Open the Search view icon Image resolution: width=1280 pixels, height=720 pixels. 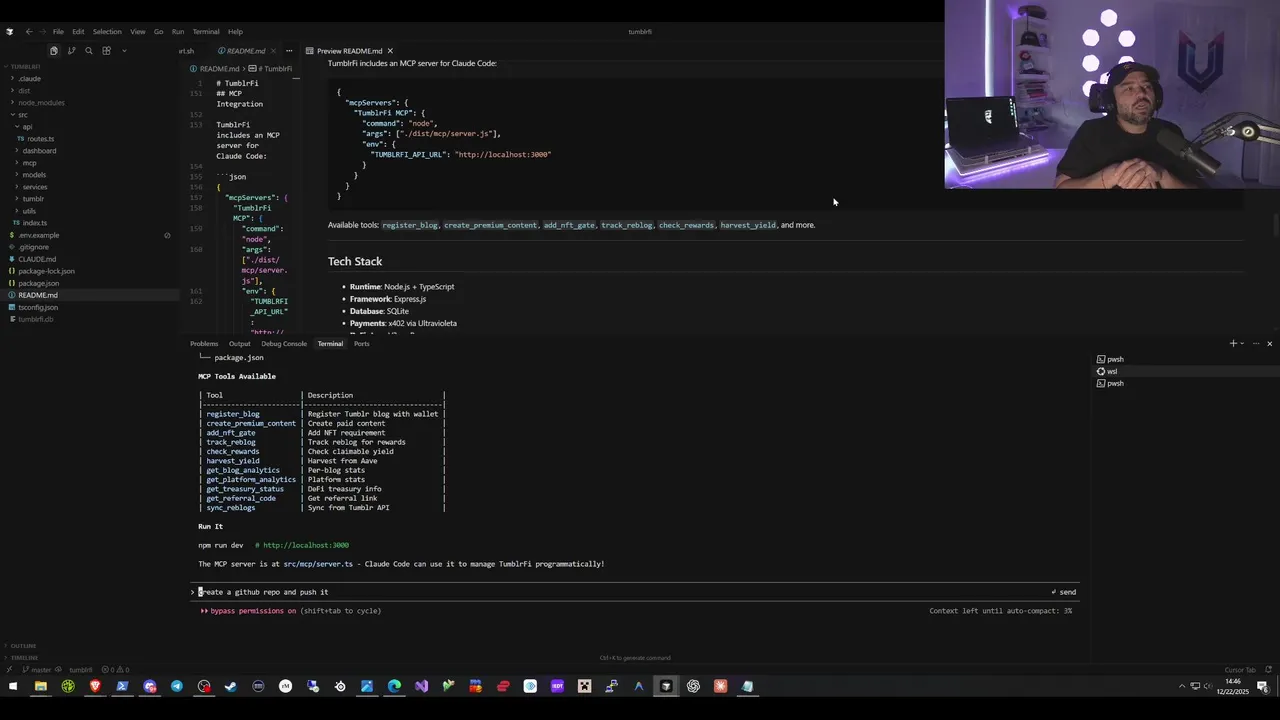[x=89, y=51]
